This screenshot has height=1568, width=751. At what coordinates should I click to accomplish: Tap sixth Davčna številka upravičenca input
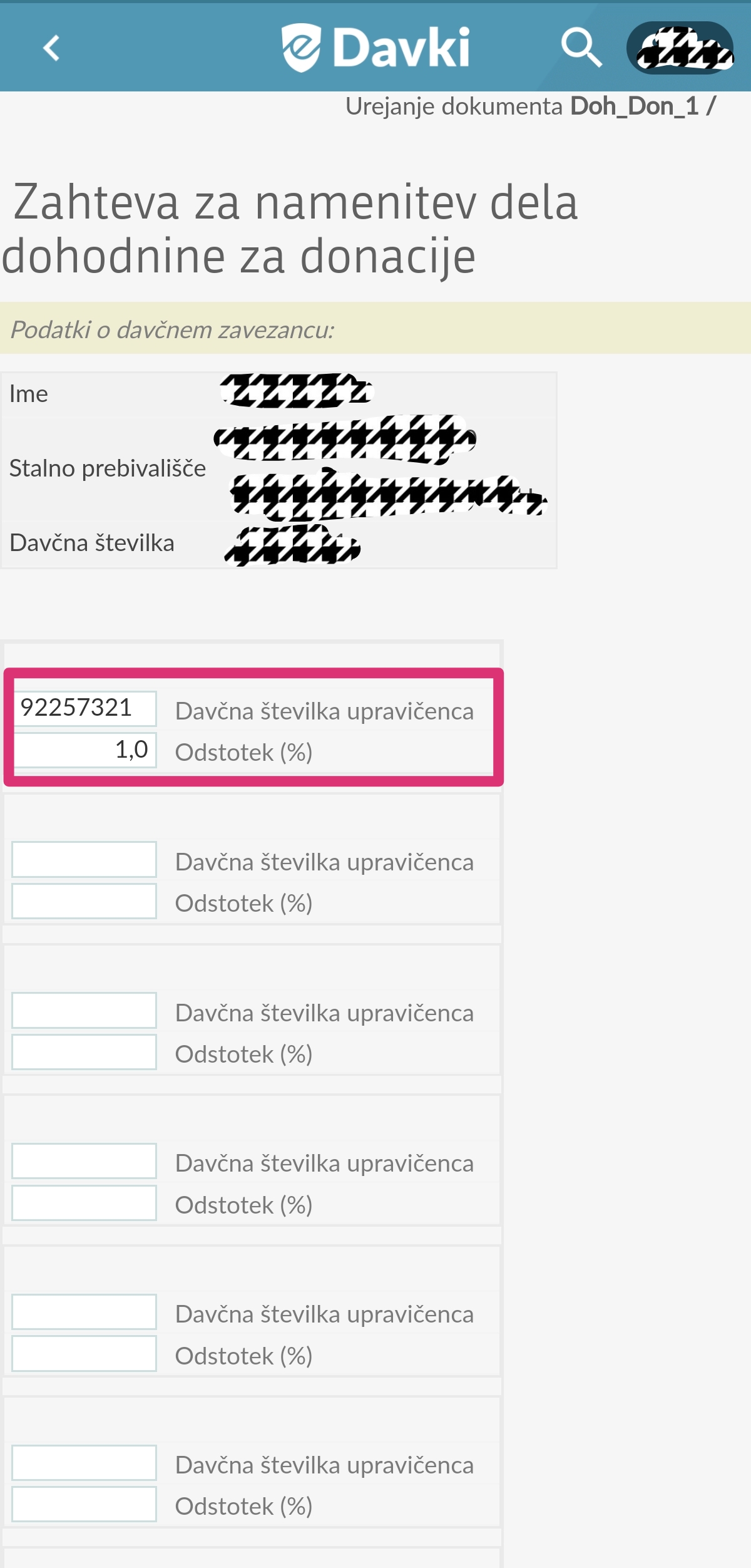coord(84,1463)
